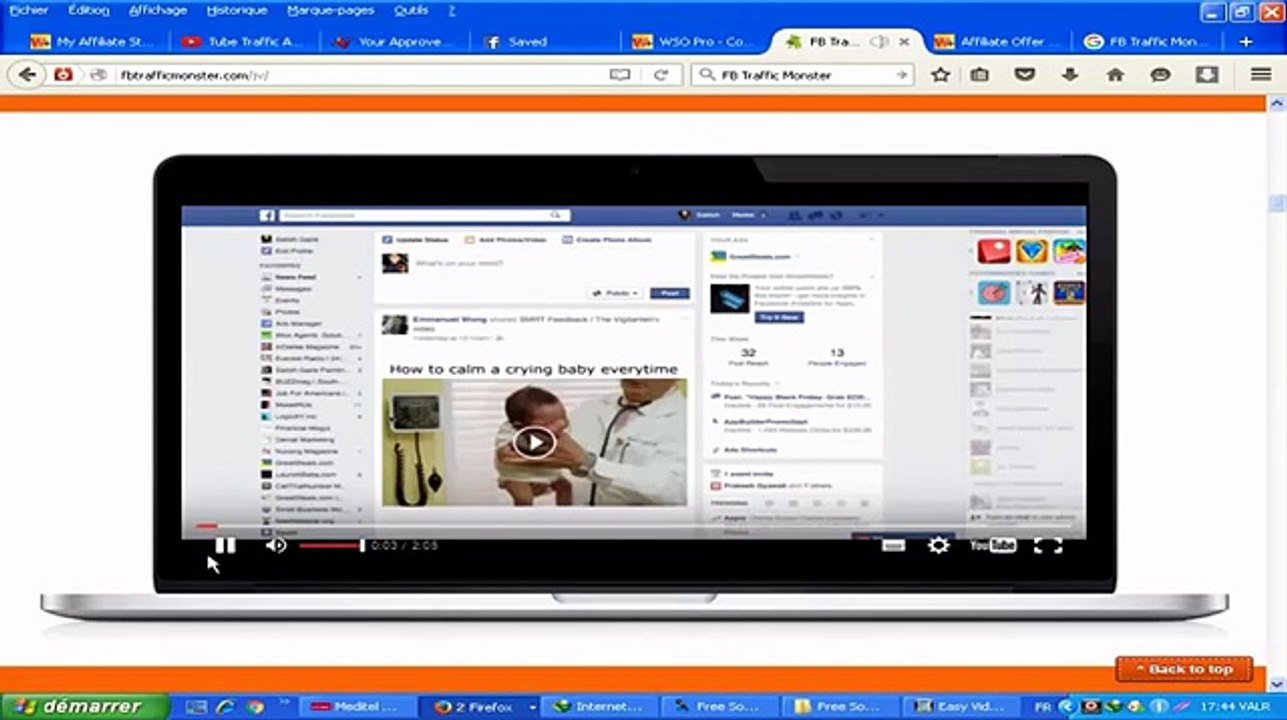Open Meditel taskbar window

tap(358, 706)
